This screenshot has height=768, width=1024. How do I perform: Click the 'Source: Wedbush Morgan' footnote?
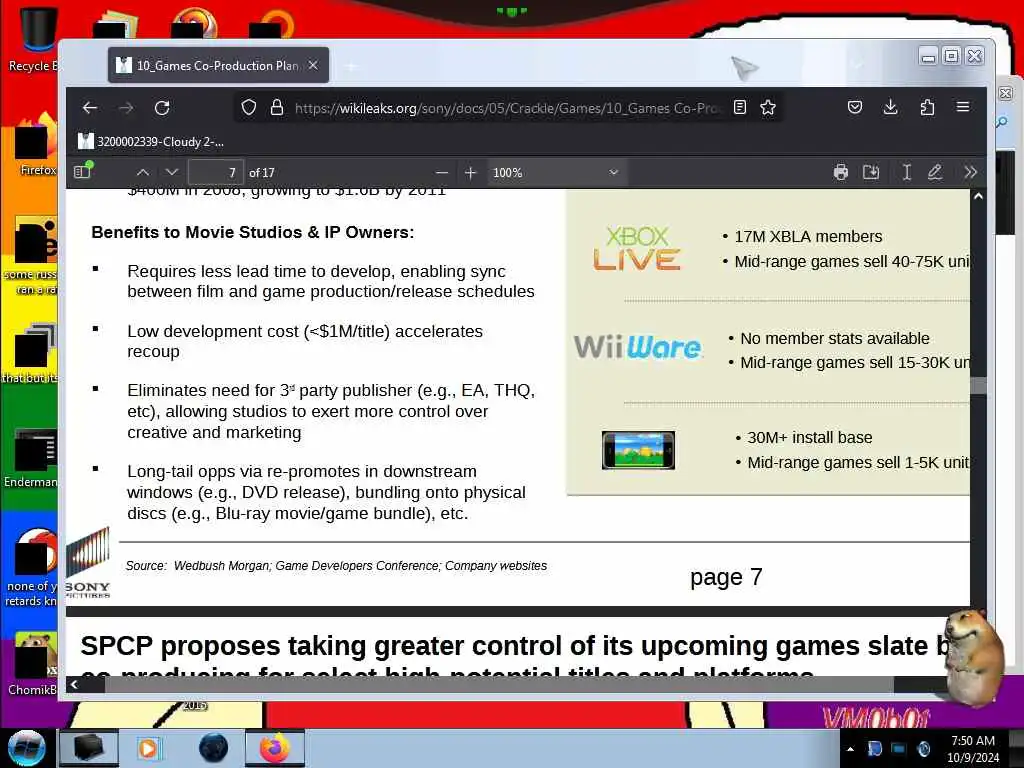tap(336, 566)
